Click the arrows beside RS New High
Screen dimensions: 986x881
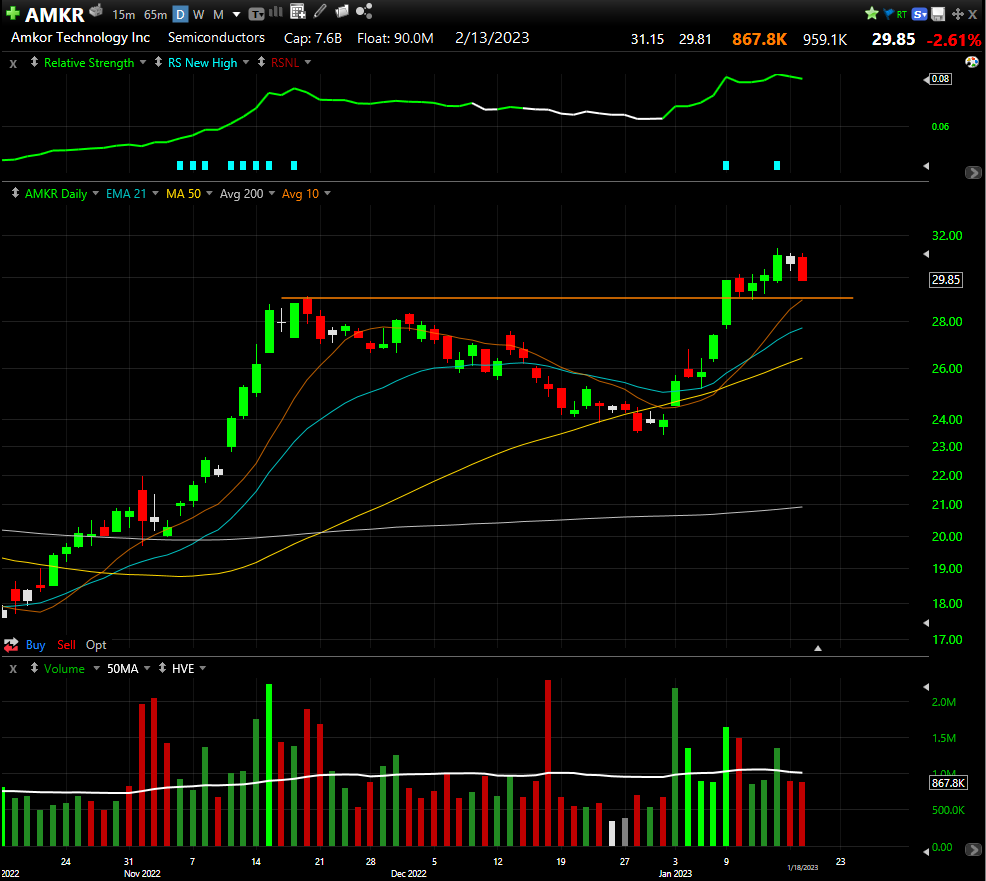[158, 62]
